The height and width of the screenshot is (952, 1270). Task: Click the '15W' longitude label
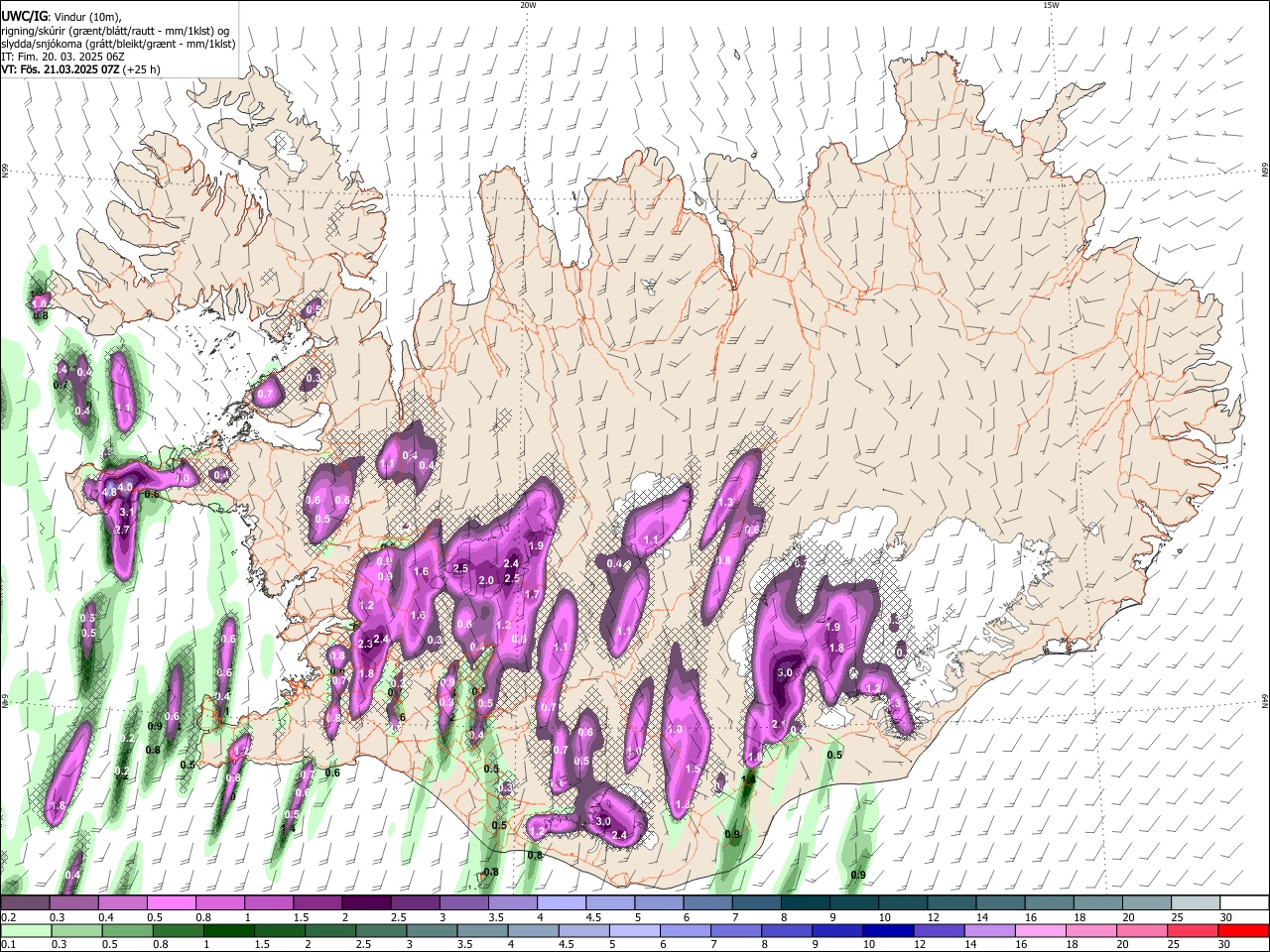click(x=1050, y=5)
